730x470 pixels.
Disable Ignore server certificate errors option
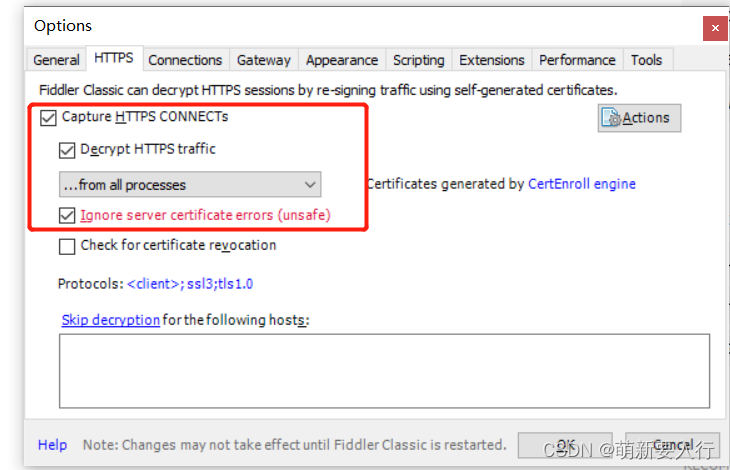point(67,215)
